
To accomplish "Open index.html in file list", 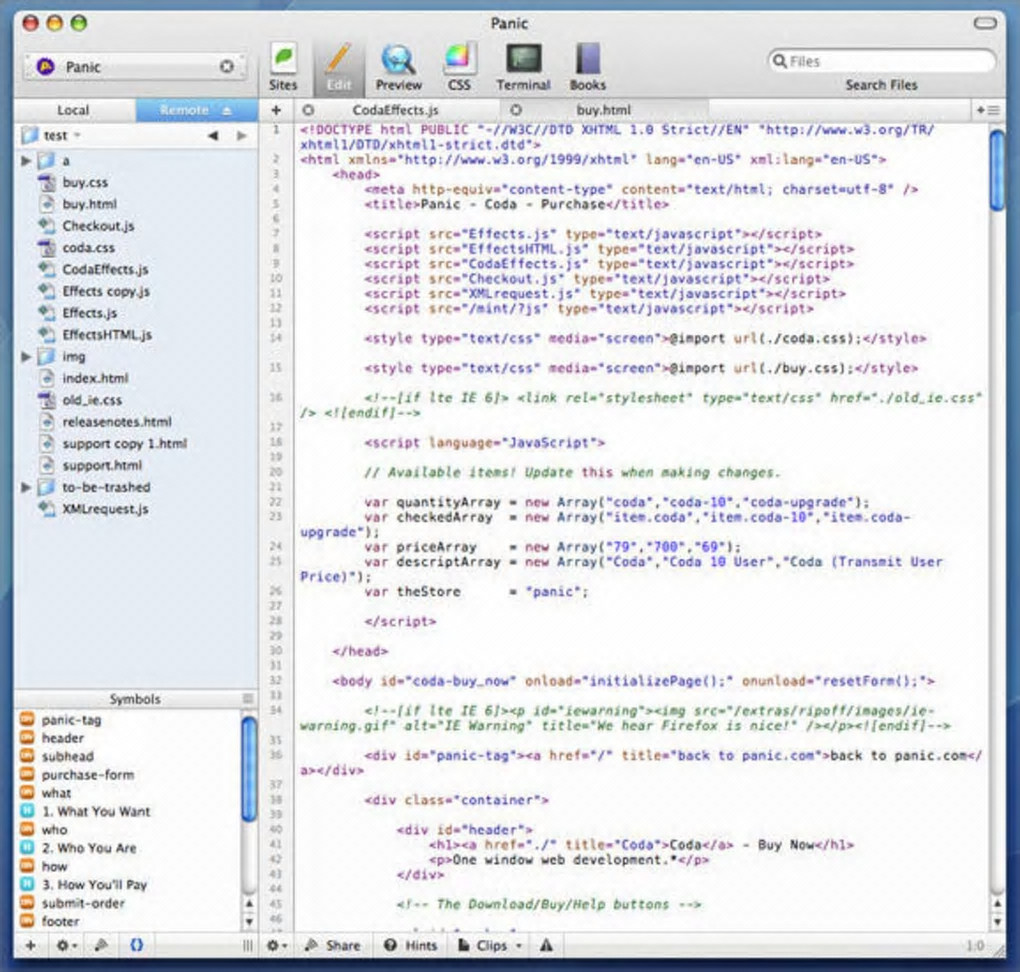I will pyautogui.click(x=95, y=379).
